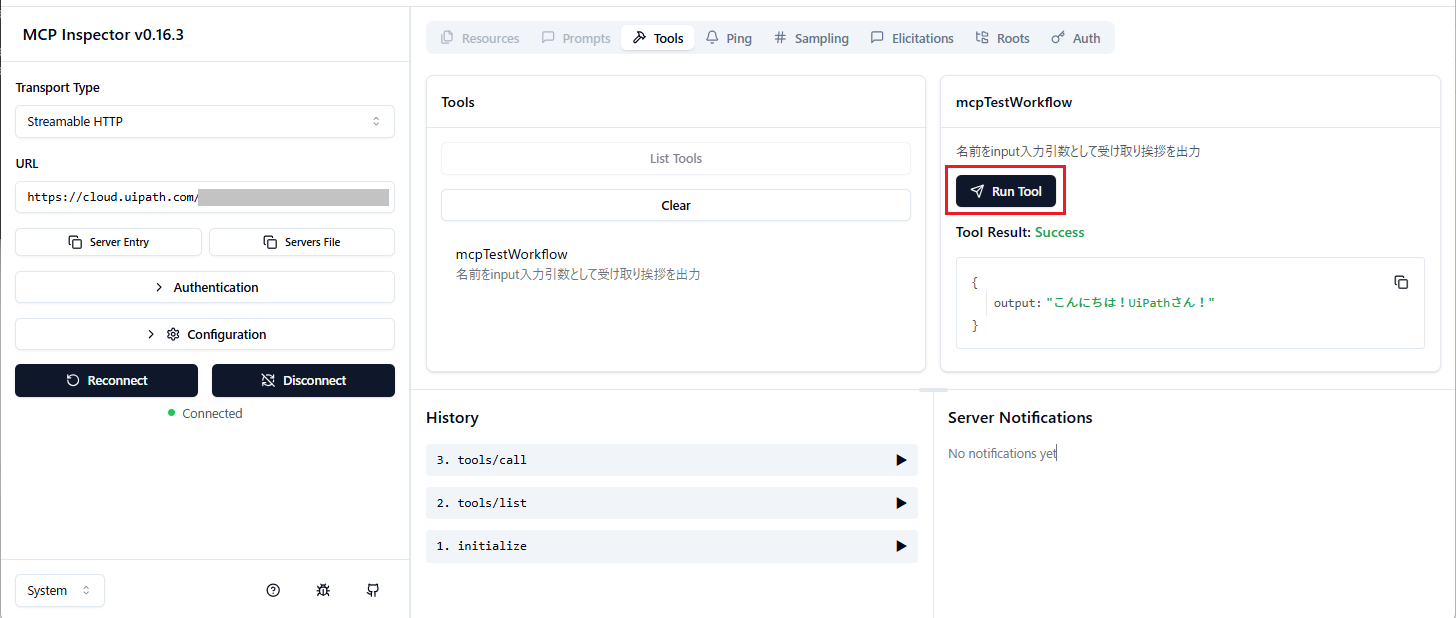The image size is (1456, 618).
Task: Open the Elicitations tab
Action: pyautogui.click(x=911, y=38)
